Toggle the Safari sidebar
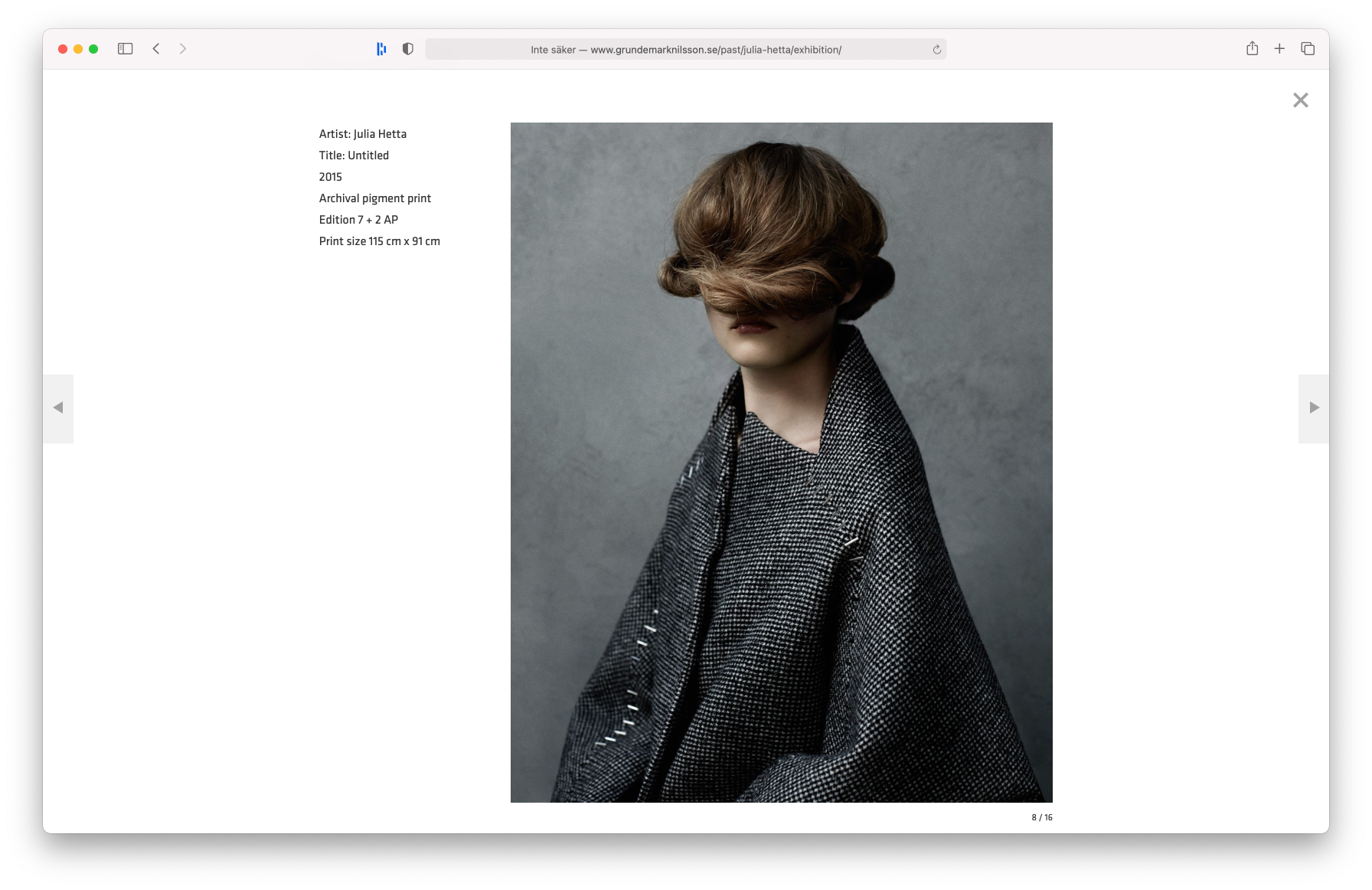Viewport: 1372px width, 890px height. pyautogui.click(x=126, y=49)
